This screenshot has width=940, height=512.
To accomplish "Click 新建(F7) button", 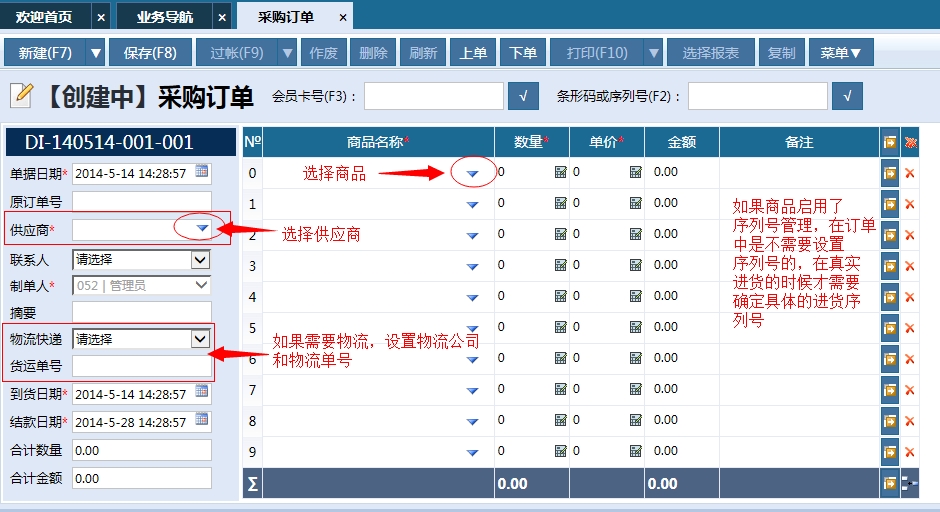I will point(46,53).
